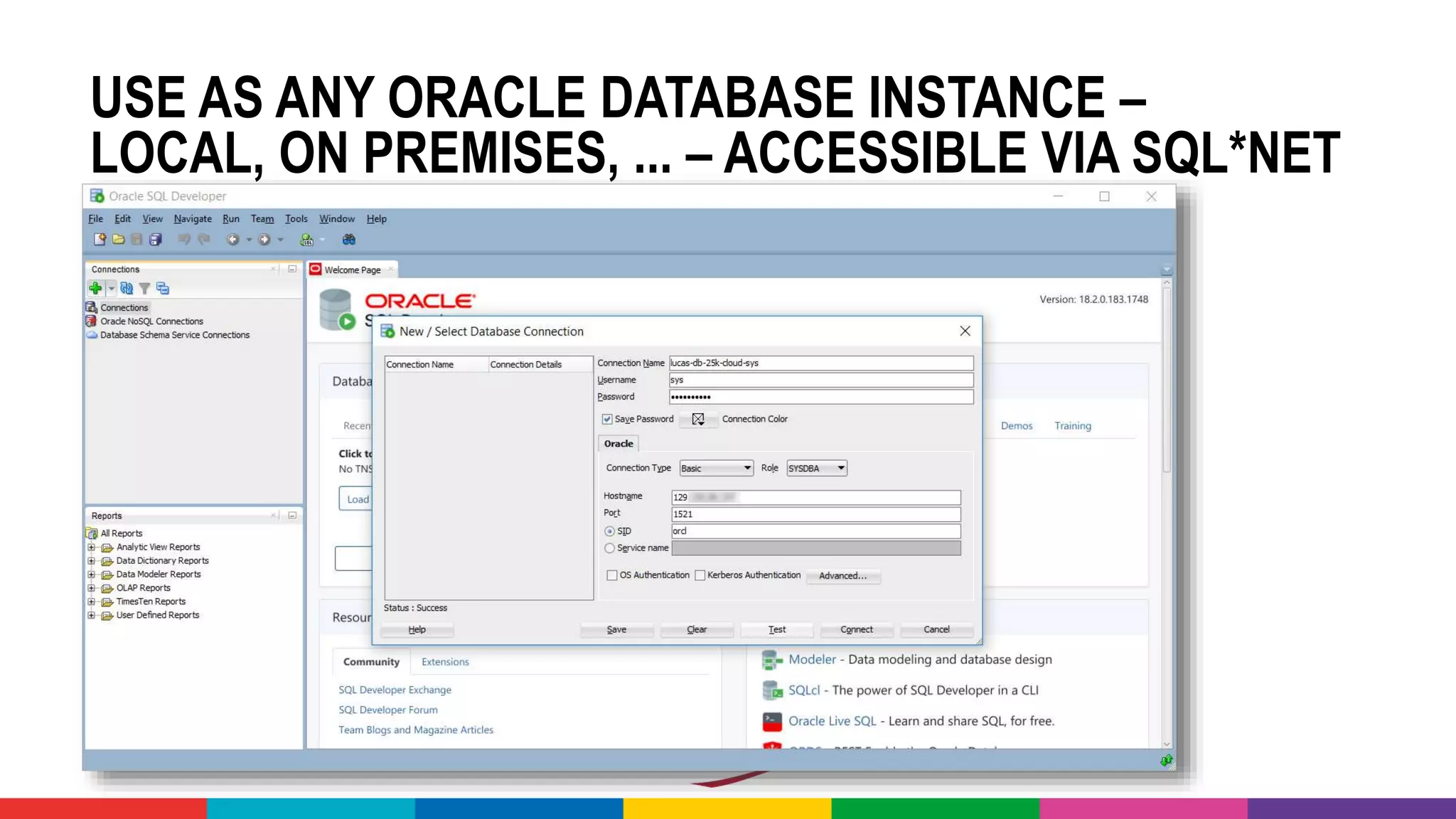The height and width of the screenshot is (819, 1456).
Task: Enable OS Authentication checkbox
Action: click(611, 575)
